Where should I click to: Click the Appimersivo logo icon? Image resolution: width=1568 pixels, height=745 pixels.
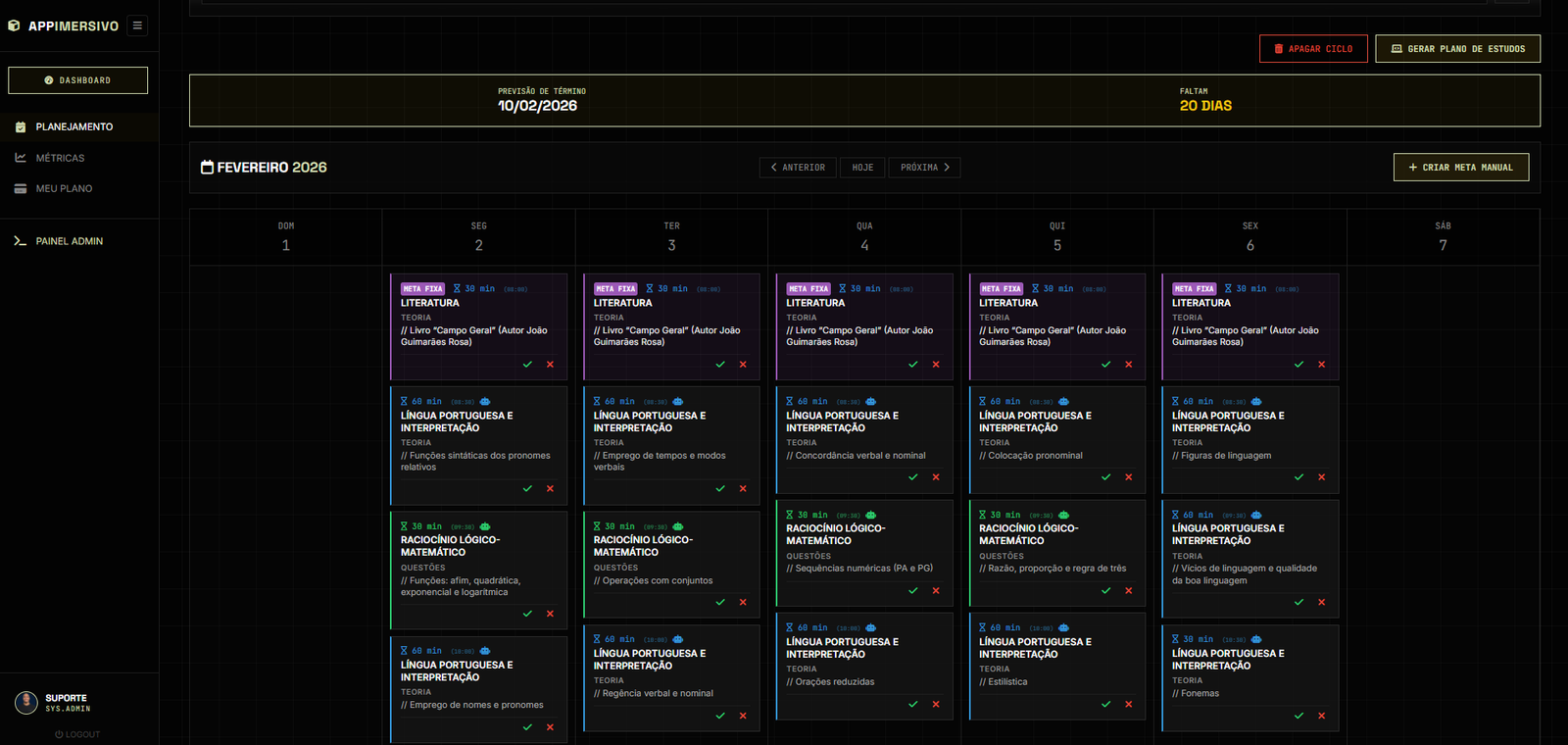[x=14, y=25]
